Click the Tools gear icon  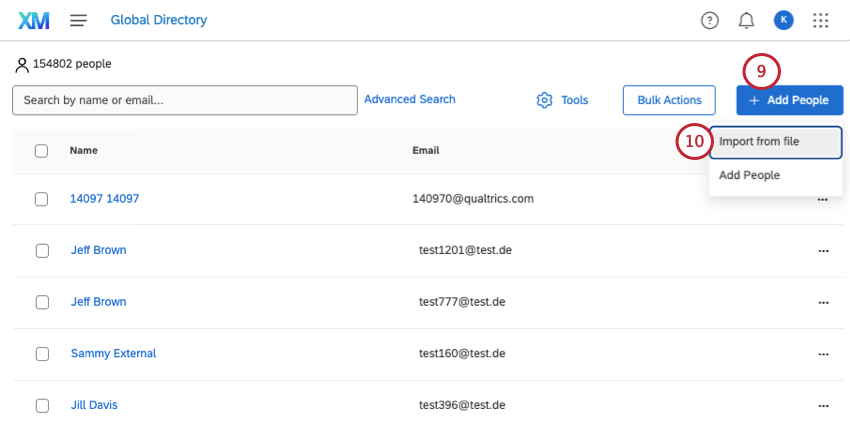pos(545,100)
